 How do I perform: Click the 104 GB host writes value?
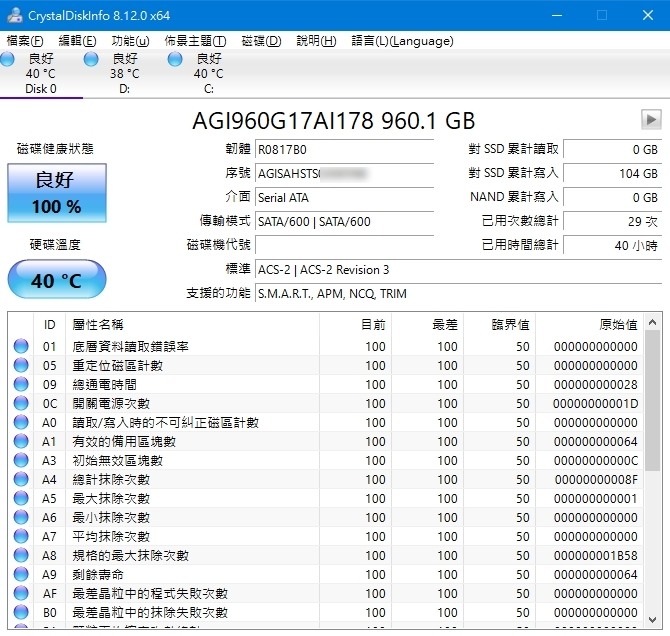tap(612, 174)
